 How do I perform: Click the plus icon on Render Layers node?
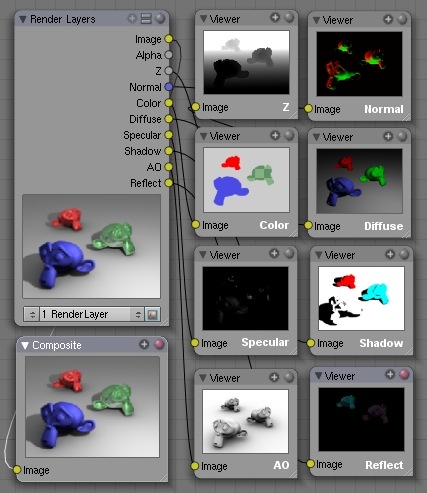(132, 18)
